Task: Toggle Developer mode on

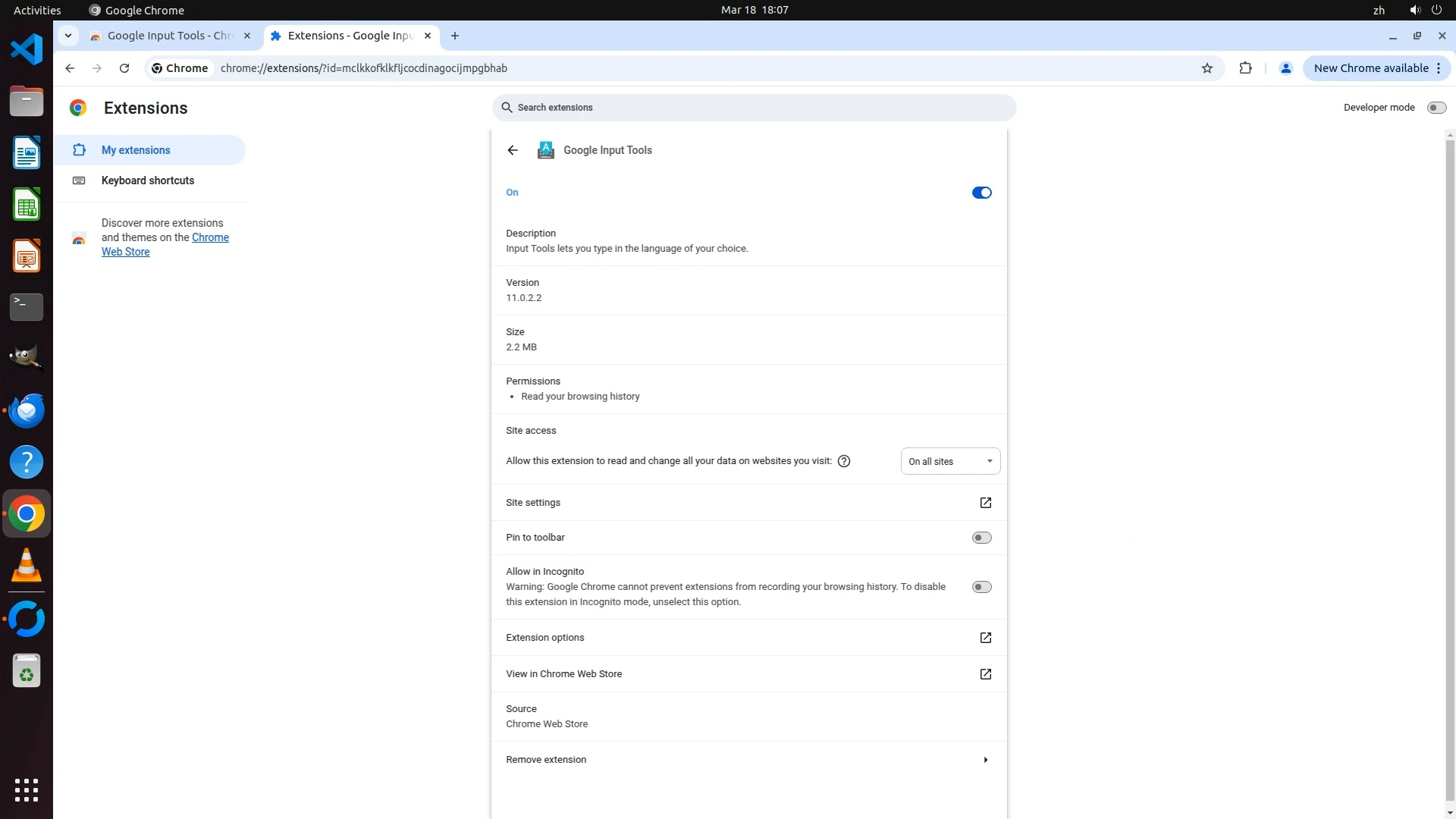Action: click(x=1436, y=108)
